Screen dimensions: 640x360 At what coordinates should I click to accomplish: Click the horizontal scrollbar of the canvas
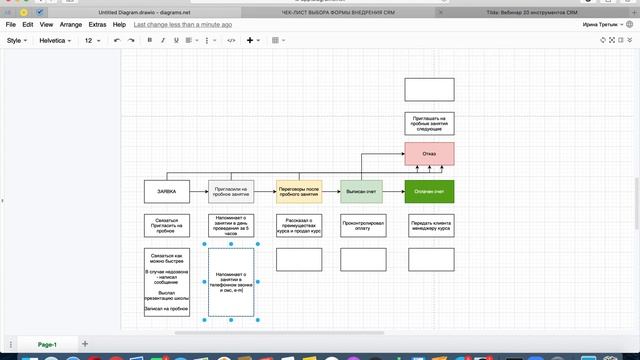click(279, 333)
